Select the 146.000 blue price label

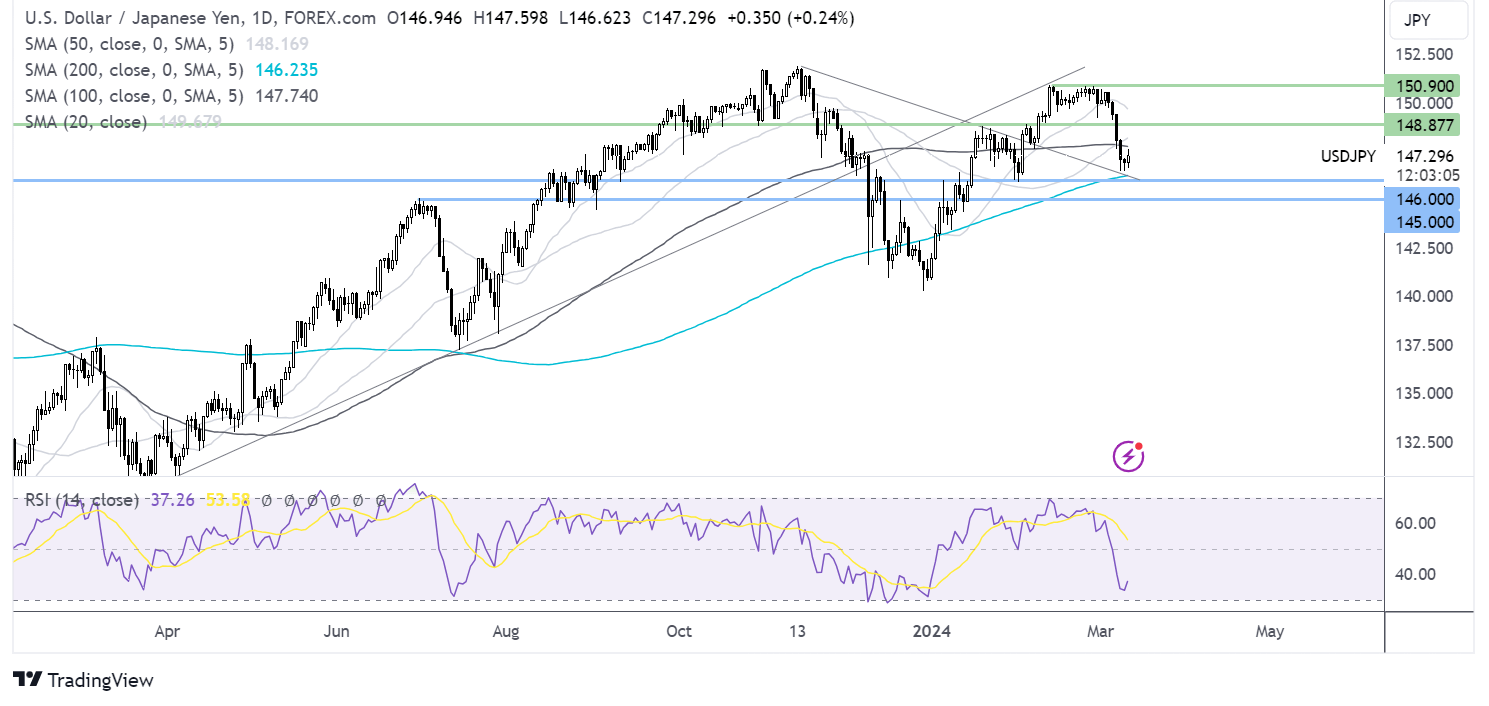point(1422,199)
